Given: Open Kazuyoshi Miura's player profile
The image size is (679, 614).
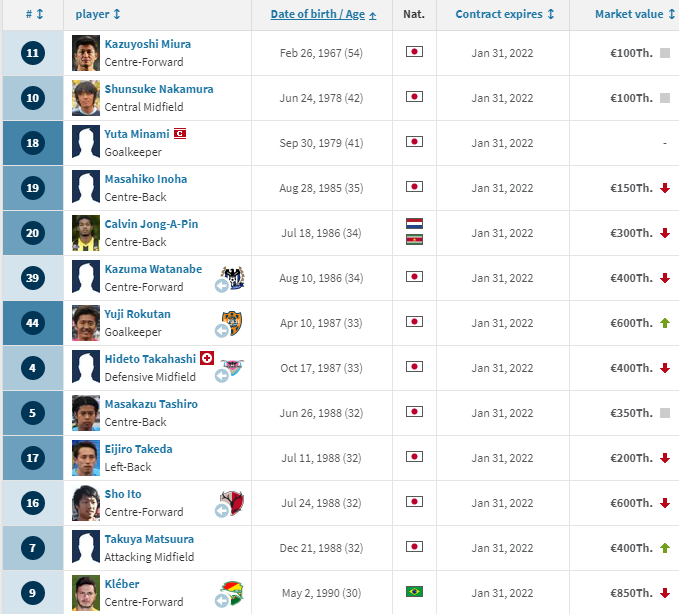Looking at the screenshot, I should coord(148,44).
